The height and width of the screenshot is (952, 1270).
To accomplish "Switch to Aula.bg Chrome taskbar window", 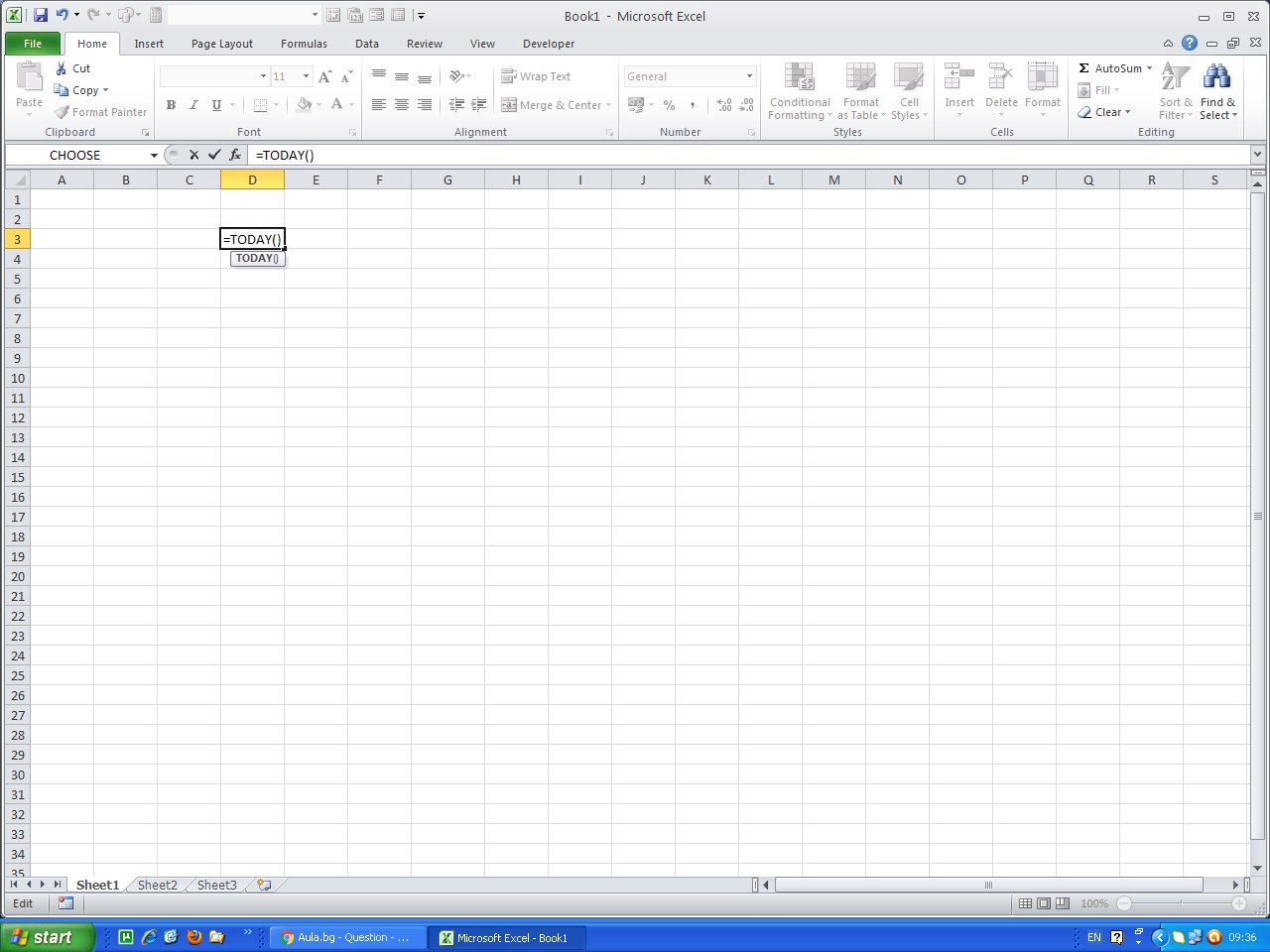I will tap(347, 937).
